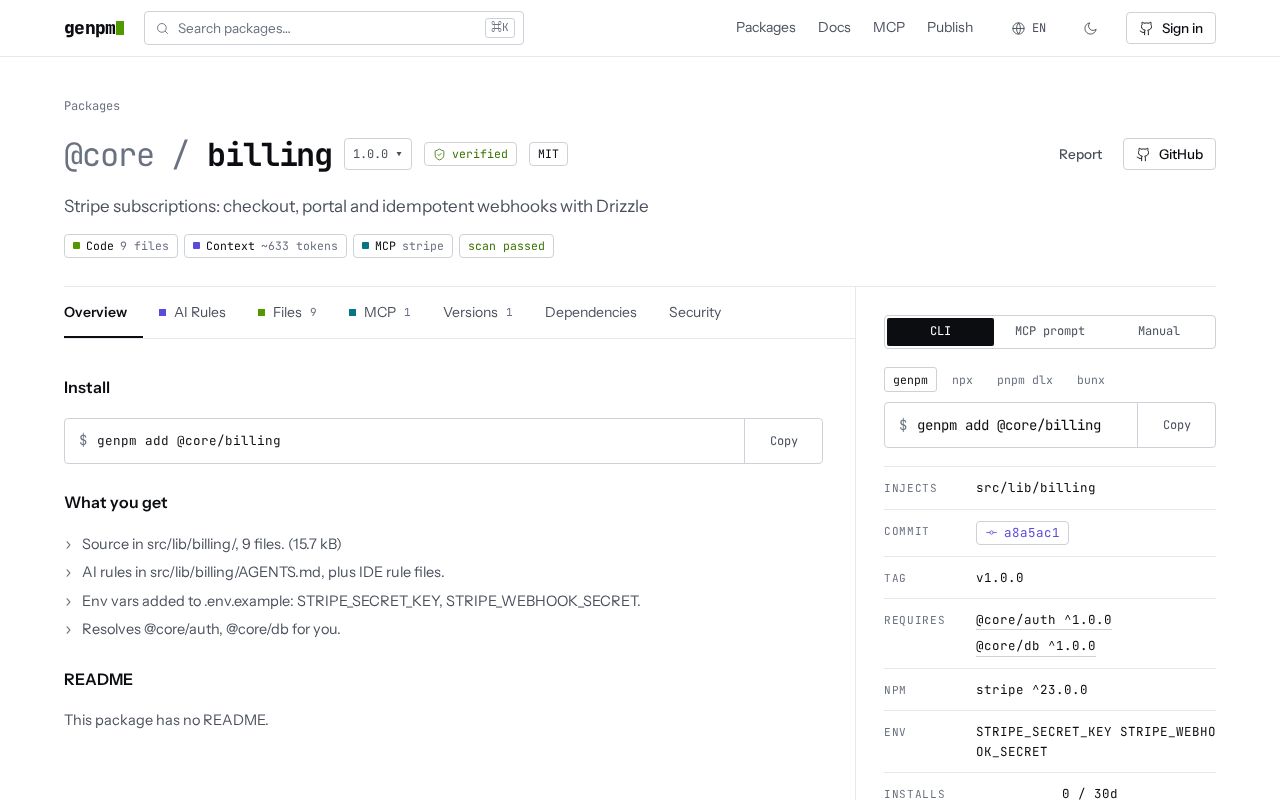Choose the npx runner option
1280x800 pixels.
[962, 380]
